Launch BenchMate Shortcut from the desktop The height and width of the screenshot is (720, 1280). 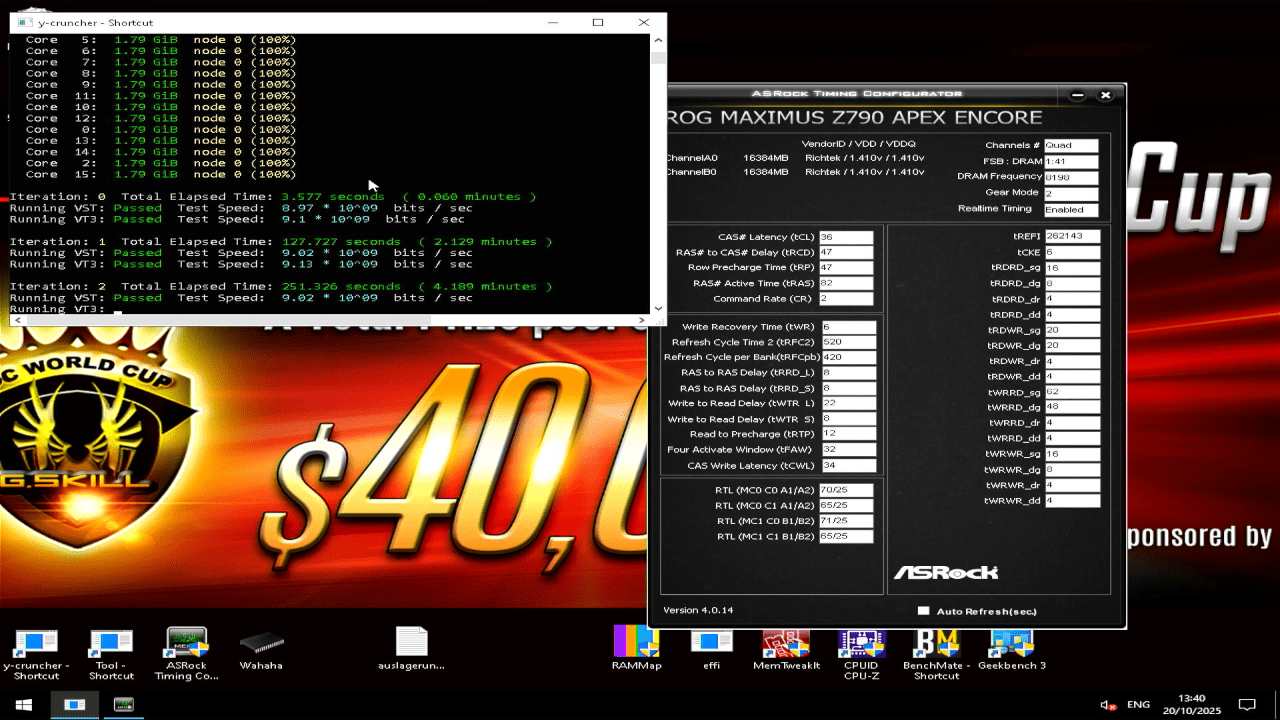pyautogui.click(x=936, y=654)
